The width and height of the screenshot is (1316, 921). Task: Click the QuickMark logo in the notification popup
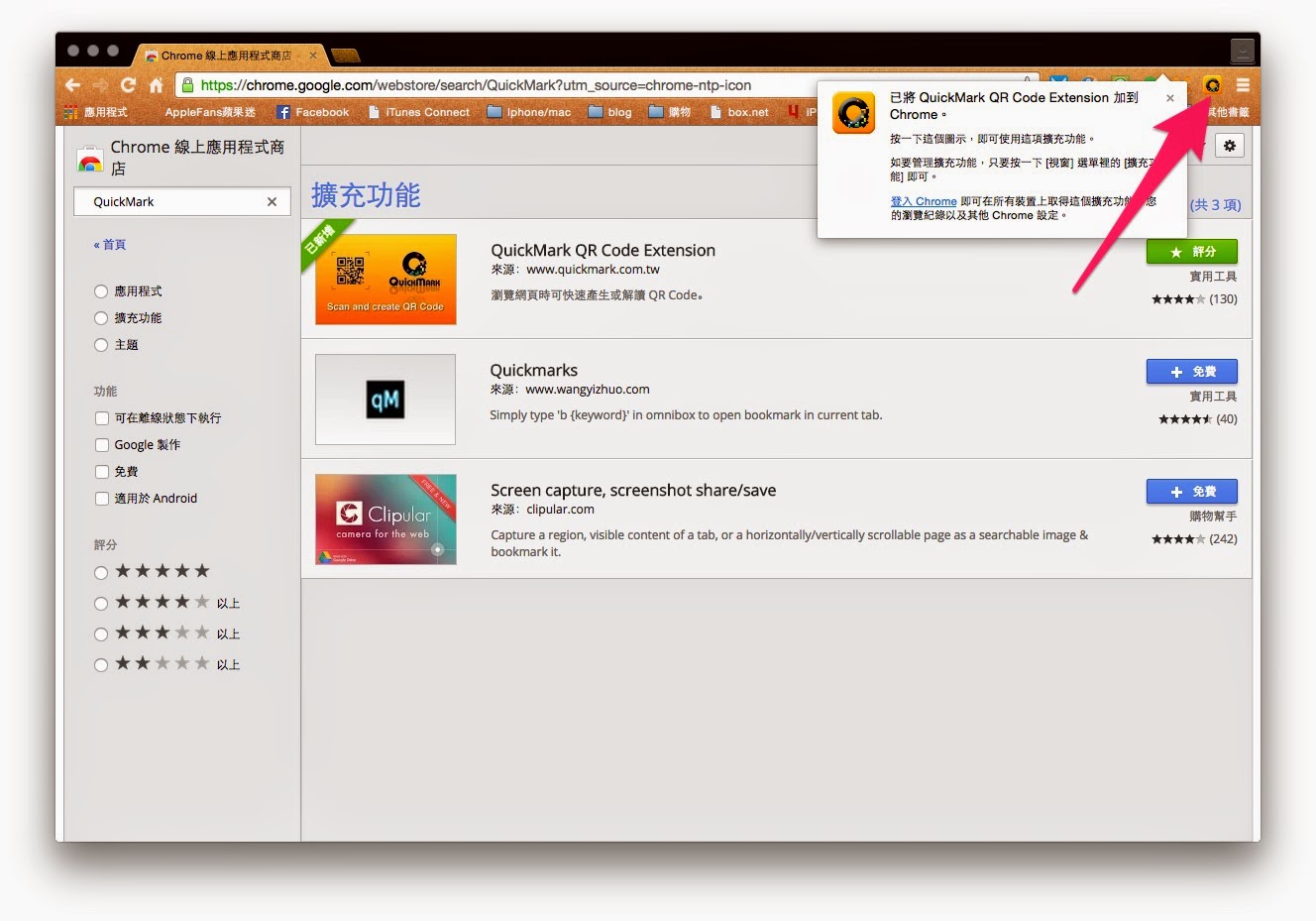[853, 112]
